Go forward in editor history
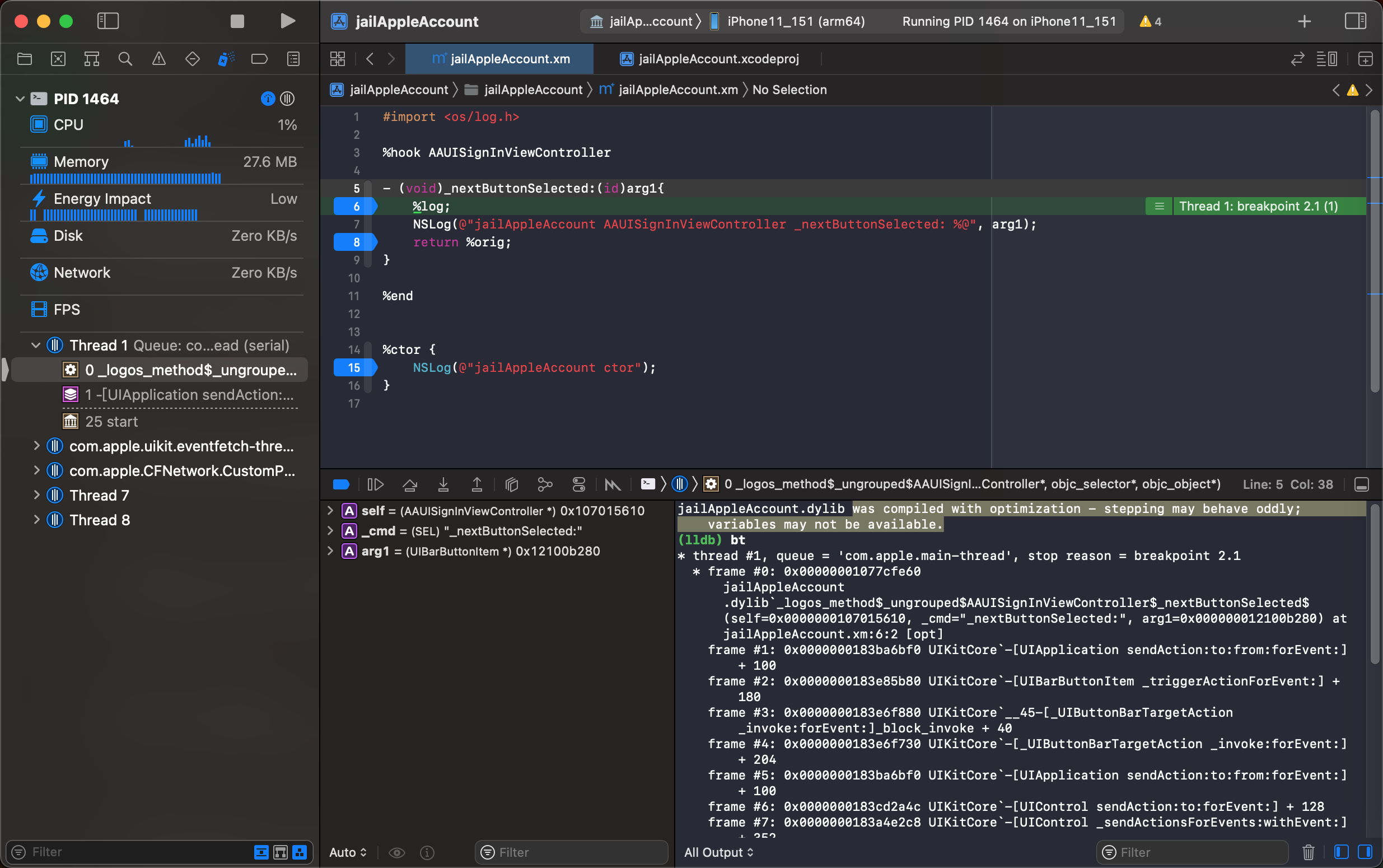 391,59
